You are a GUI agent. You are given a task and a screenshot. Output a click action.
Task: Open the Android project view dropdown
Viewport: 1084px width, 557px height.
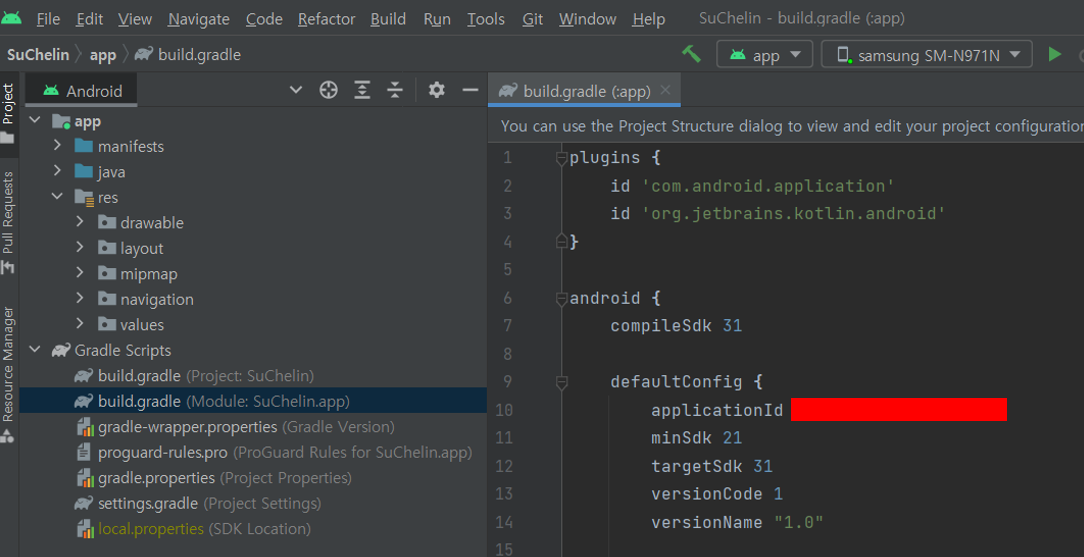[296, 90]
